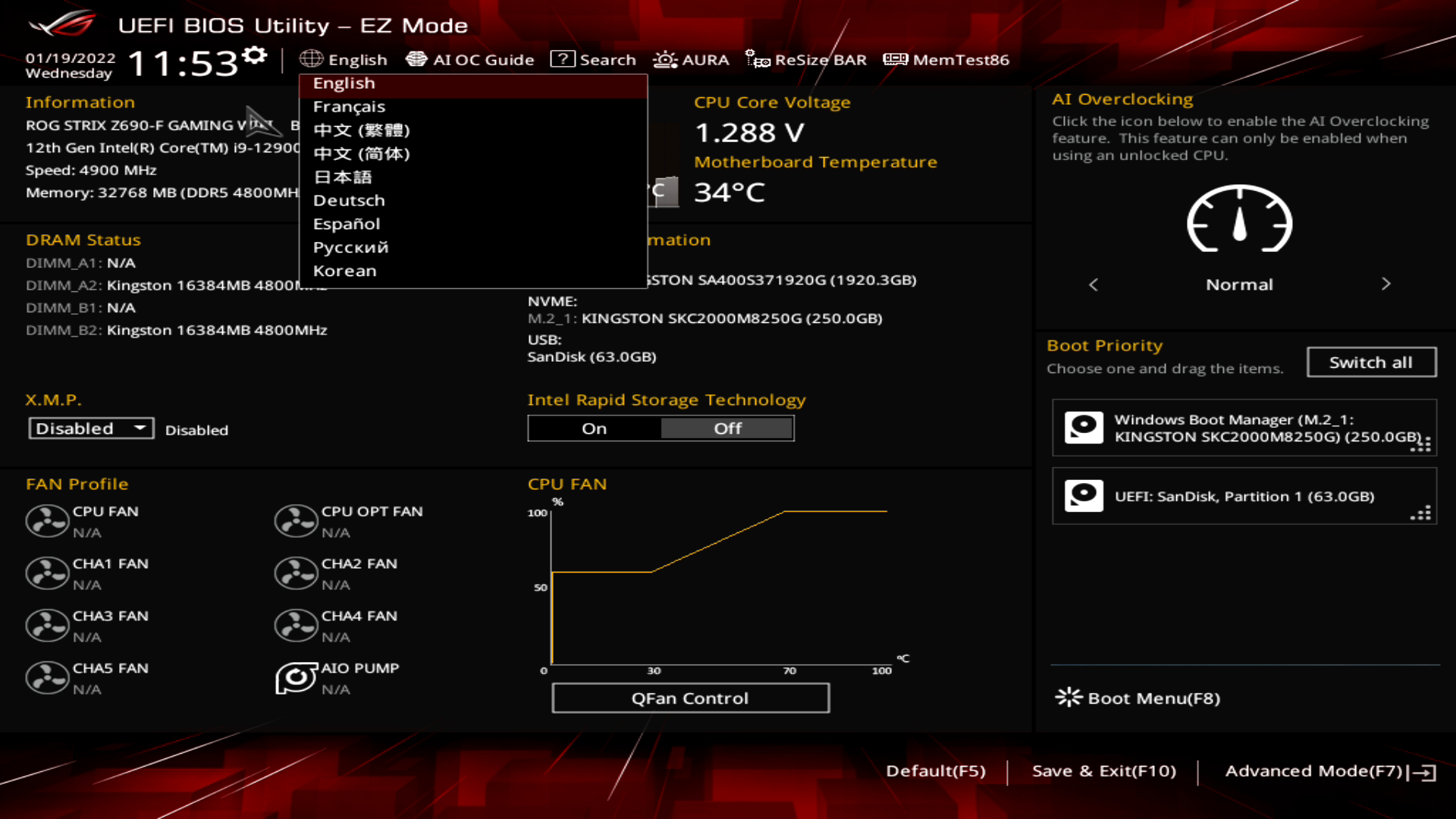The height and width of the screenshot is (819, 1456).
Task: Select Deutsch from the language menu
Action: coord(349,200)
